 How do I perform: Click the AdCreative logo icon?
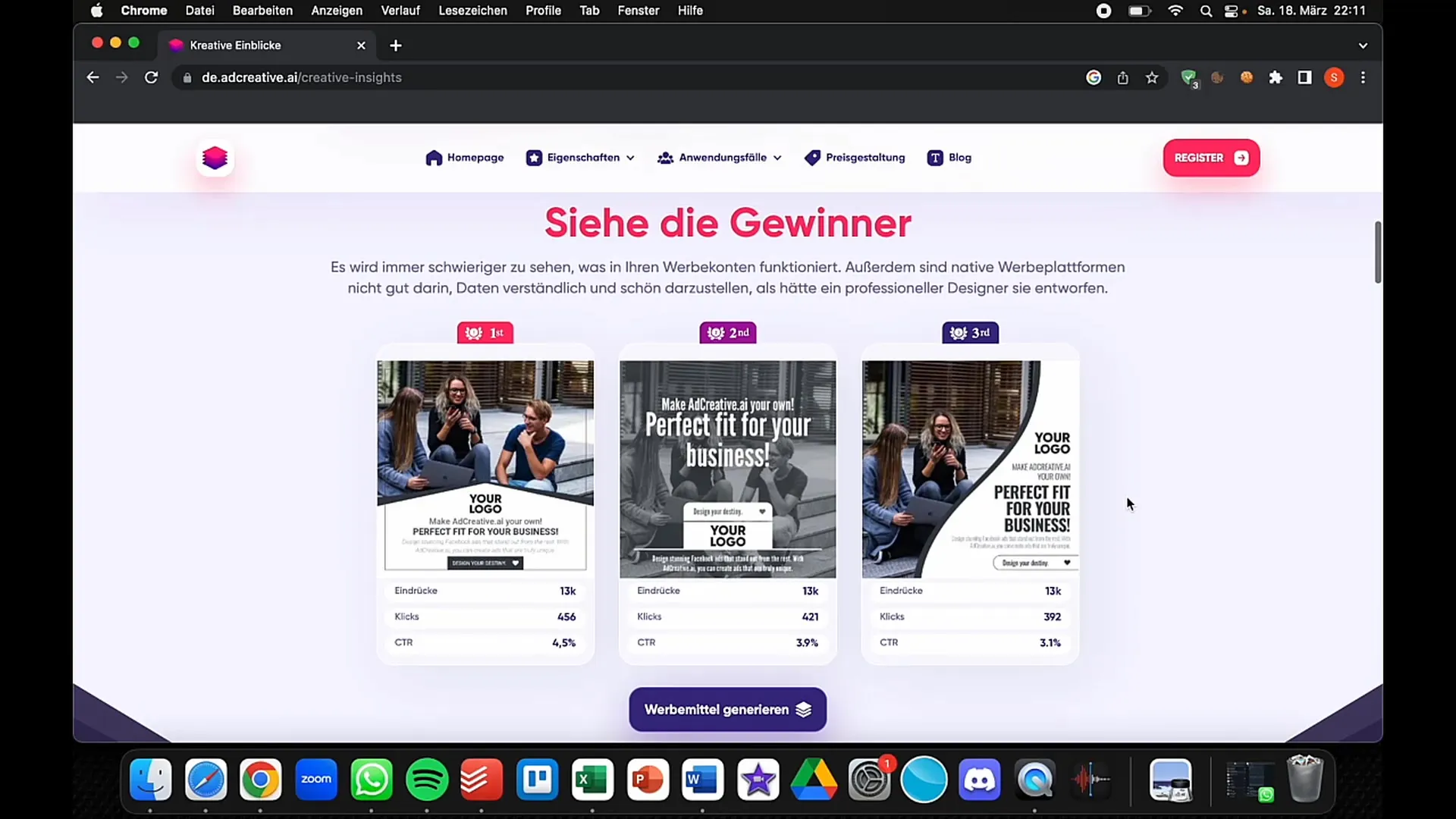[x=215, y=158]
